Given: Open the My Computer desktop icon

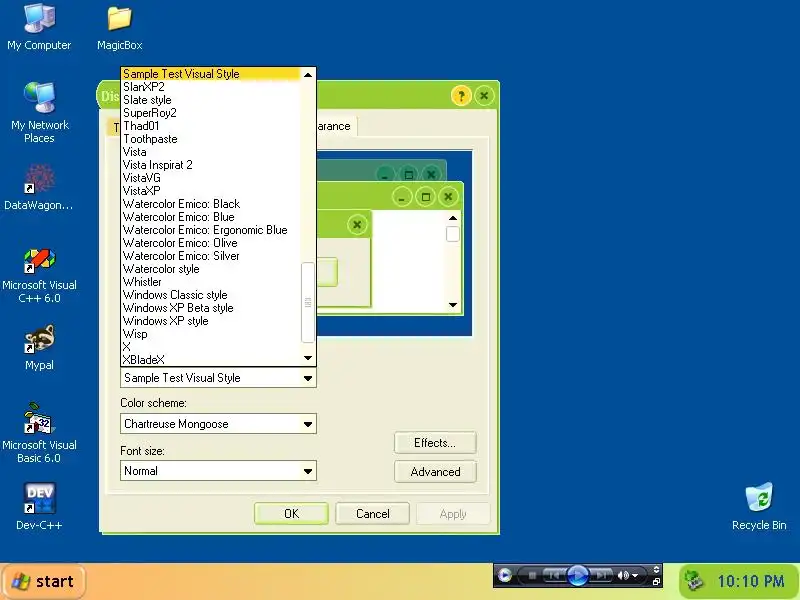Looking at the screenshot, I should click(x=39, y=27).
